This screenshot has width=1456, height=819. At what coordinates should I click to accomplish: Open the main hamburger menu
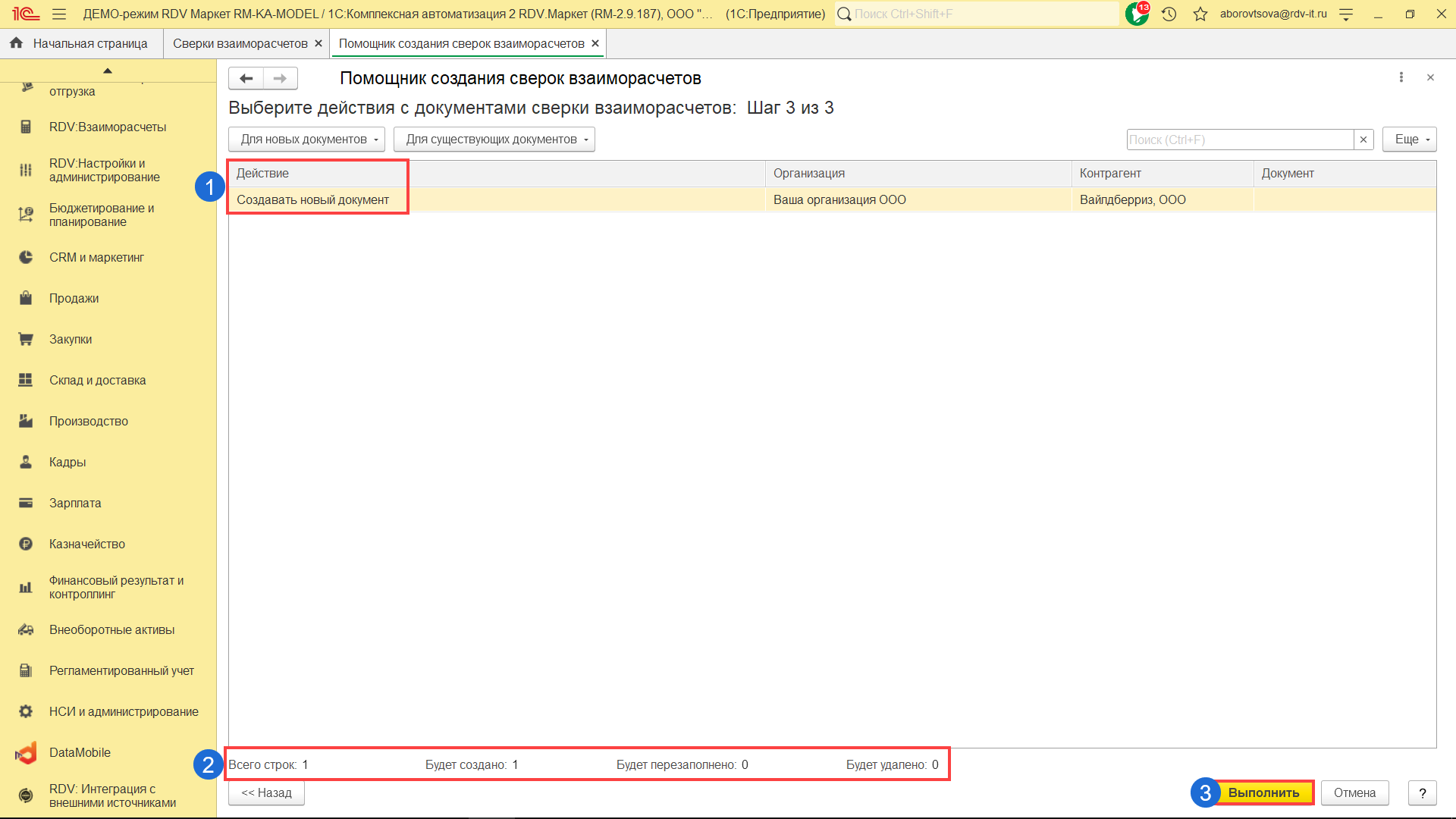click(x=59, y=14)
